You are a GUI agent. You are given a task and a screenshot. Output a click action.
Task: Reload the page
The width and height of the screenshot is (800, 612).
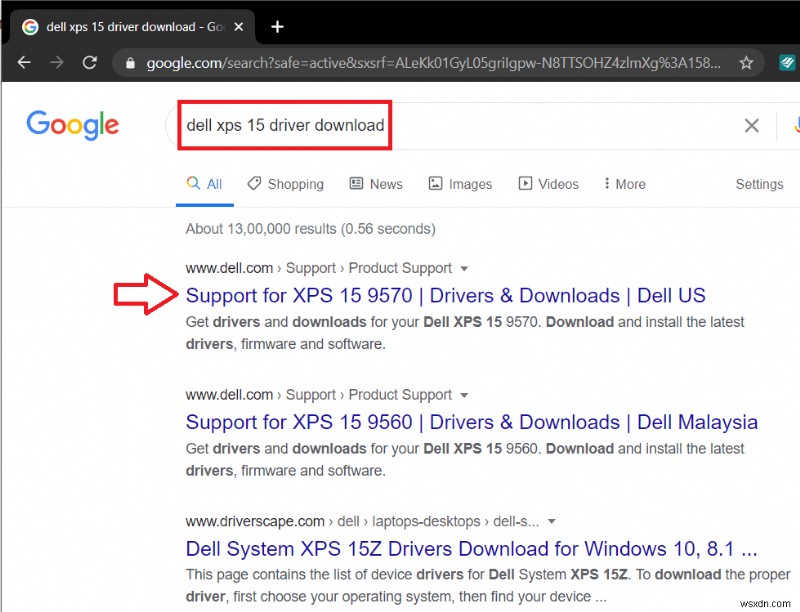coord(90,62)
